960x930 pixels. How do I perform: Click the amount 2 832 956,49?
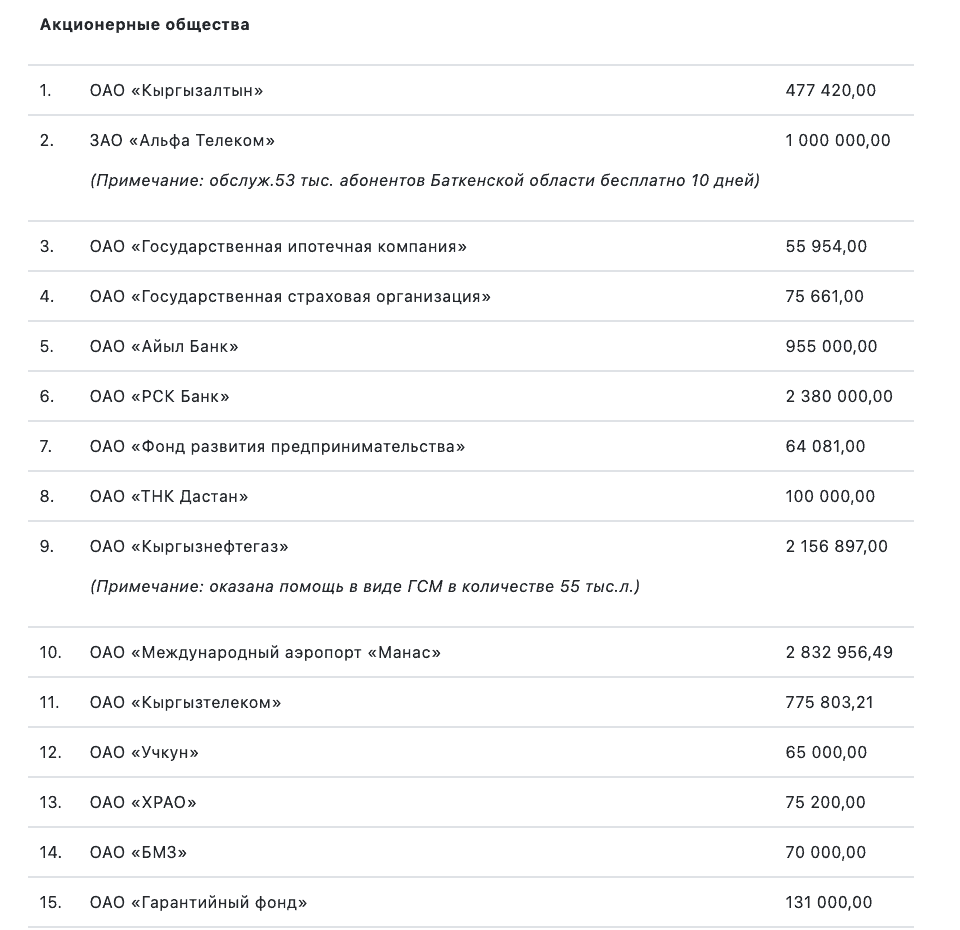[839, 652]
